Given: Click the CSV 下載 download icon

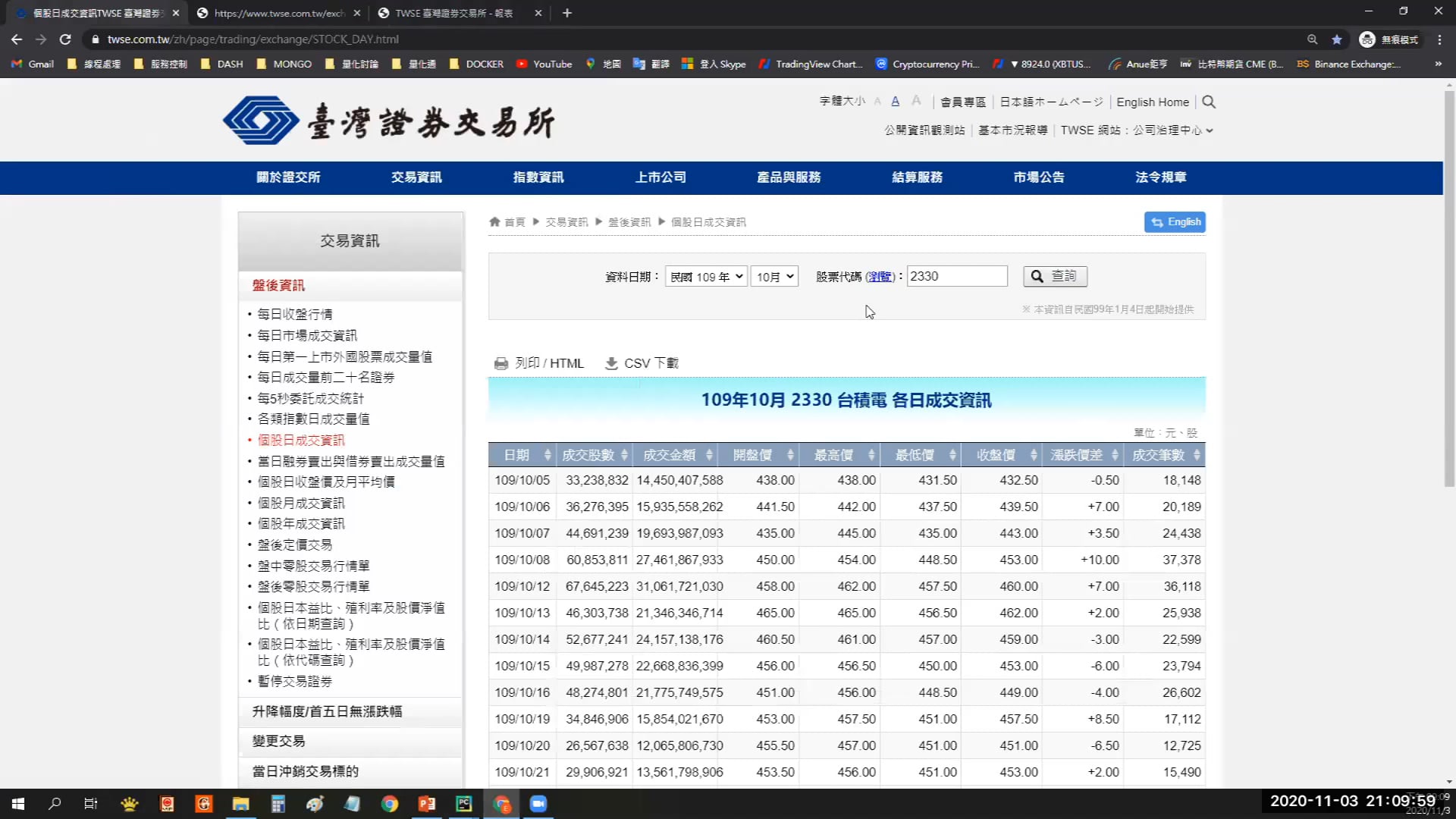Looking at the screenshot, I should pyautogui.click(x=610, y=363).
